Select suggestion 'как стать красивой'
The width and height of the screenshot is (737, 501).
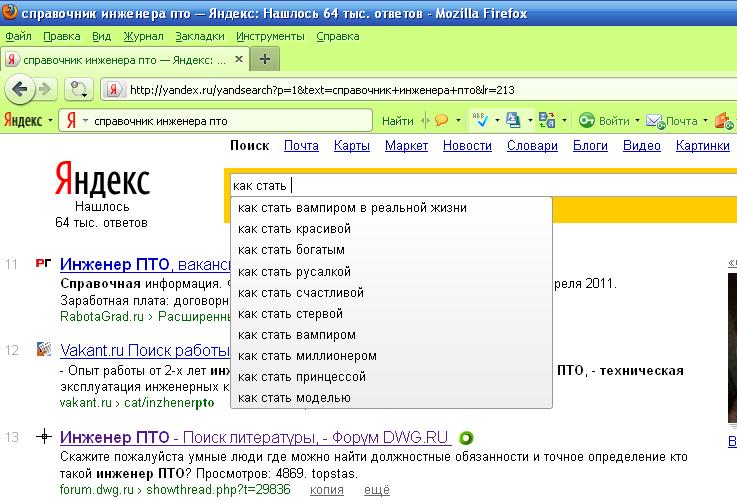392,229
